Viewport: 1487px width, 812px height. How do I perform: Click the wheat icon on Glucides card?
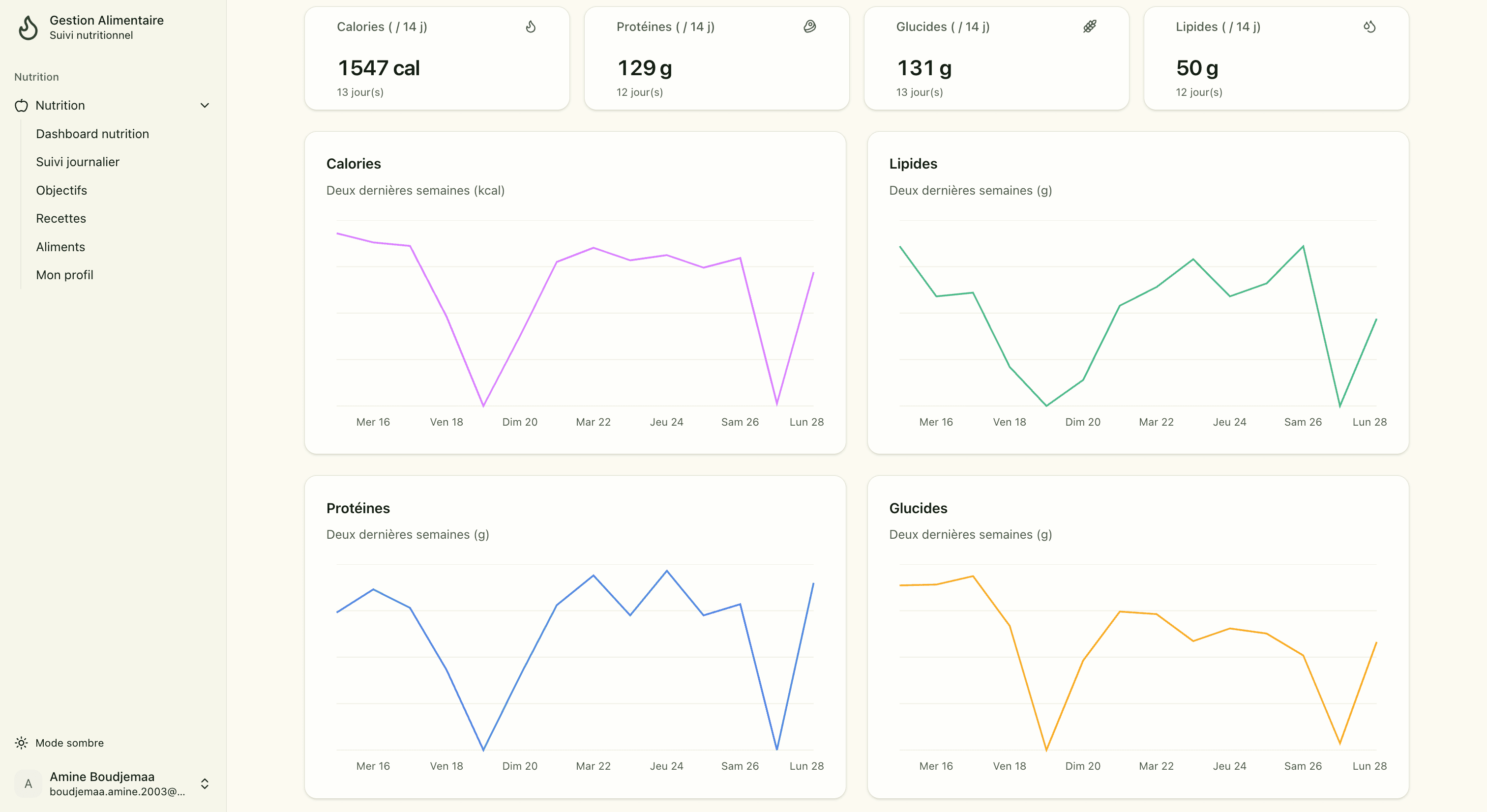1090,27
